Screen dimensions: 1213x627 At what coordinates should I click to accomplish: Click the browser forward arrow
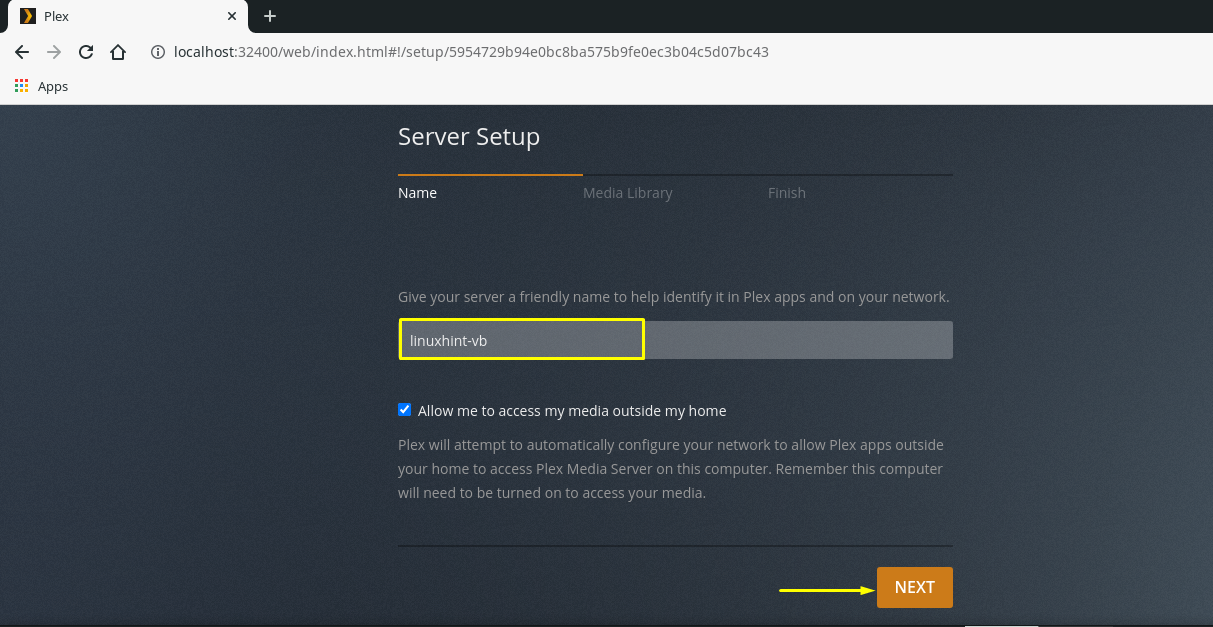(x=54, y=52)
